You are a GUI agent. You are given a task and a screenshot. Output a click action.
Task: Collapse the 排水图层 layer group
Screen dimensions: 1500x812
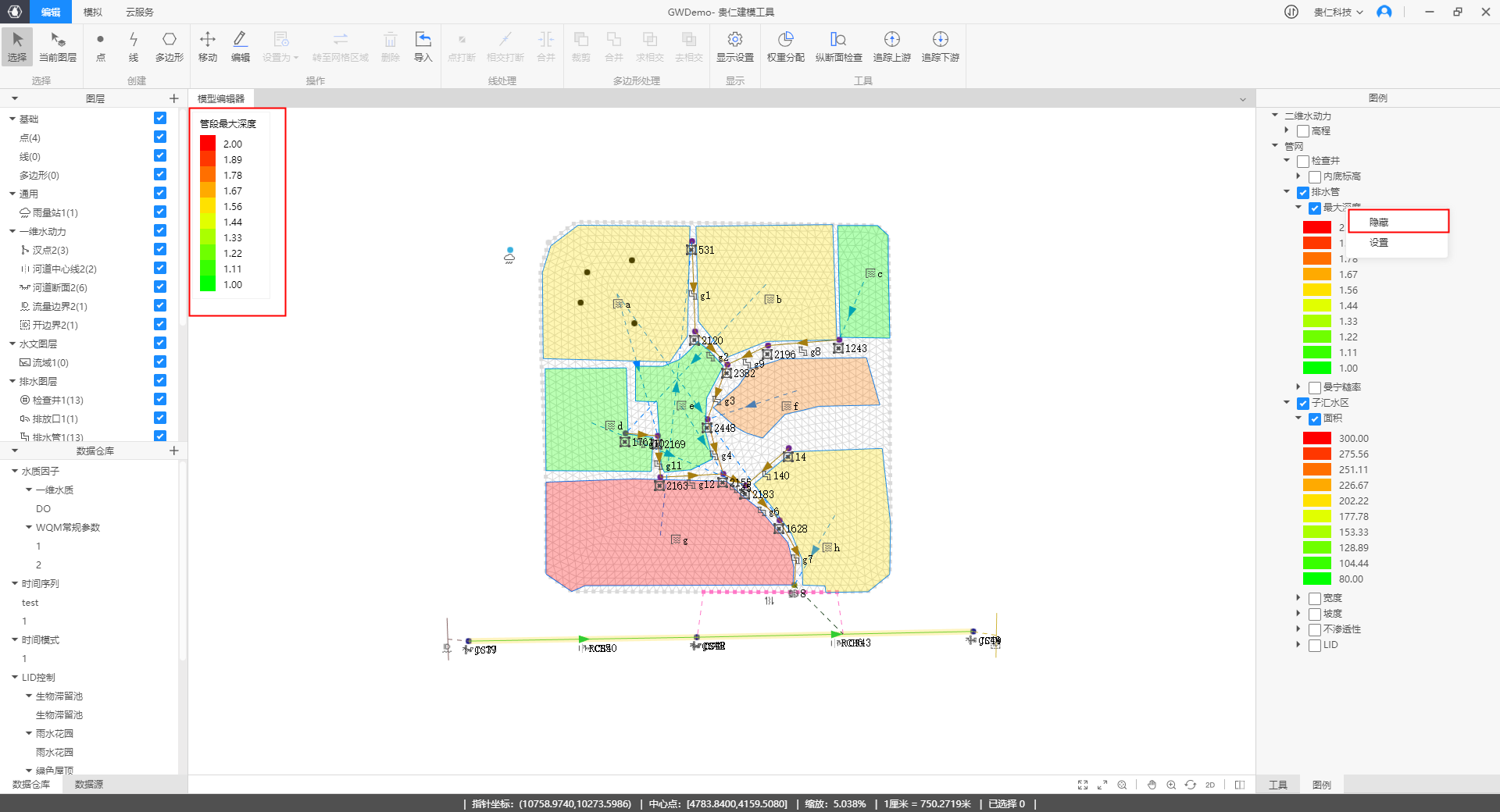(x=12, y=381)
